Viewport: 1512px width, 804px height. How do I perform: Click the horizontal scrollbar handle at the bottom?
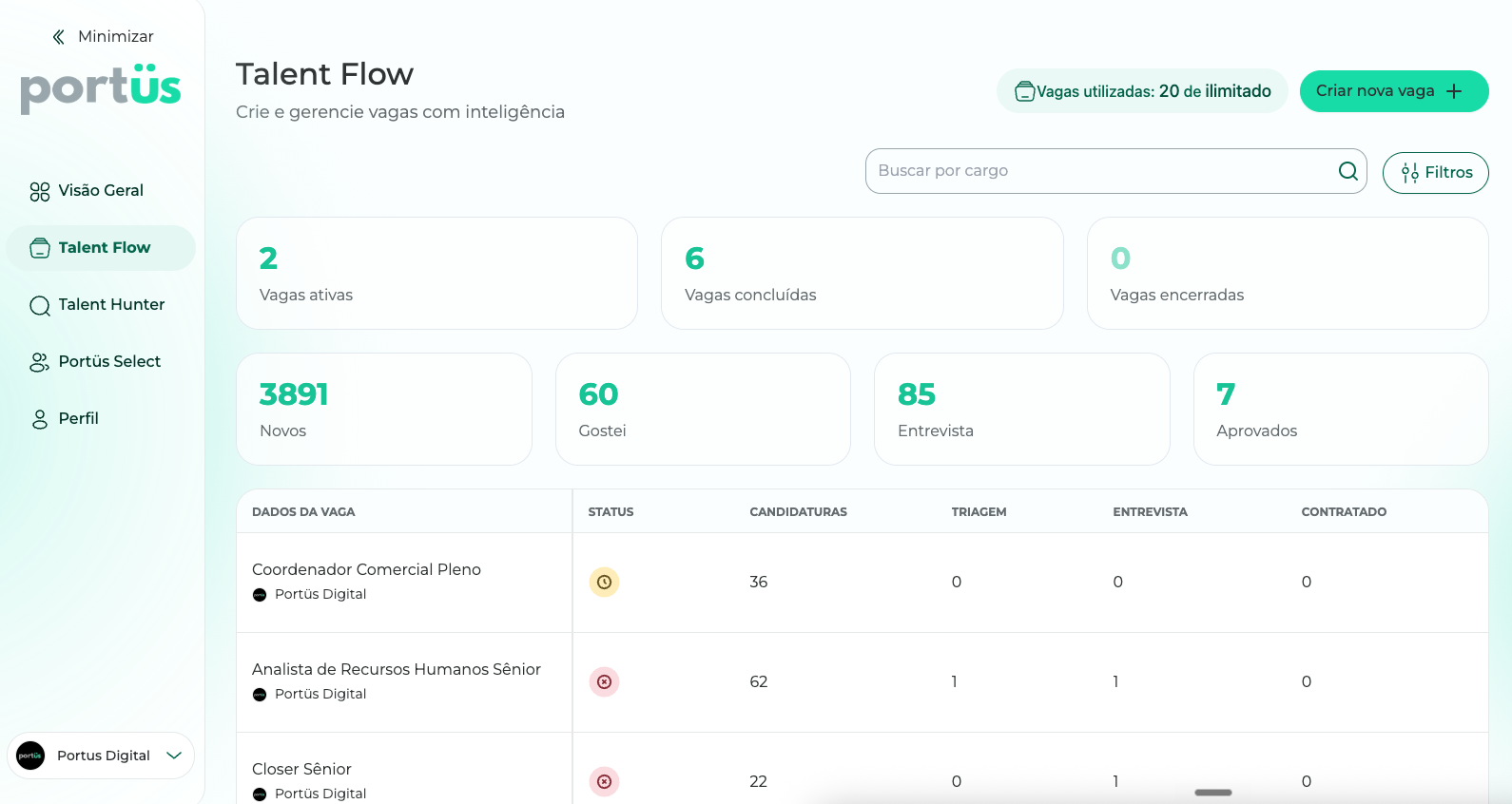pos(1213,793)
